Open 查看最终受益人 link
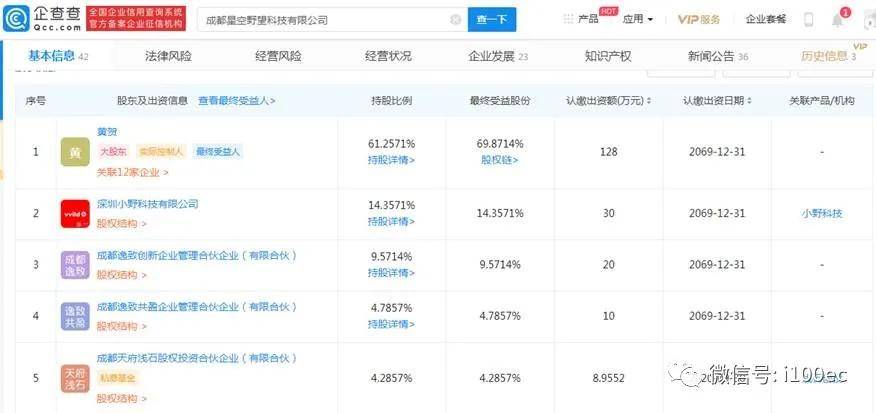Screen dimensions: 876x413 [x=237, y=101]
